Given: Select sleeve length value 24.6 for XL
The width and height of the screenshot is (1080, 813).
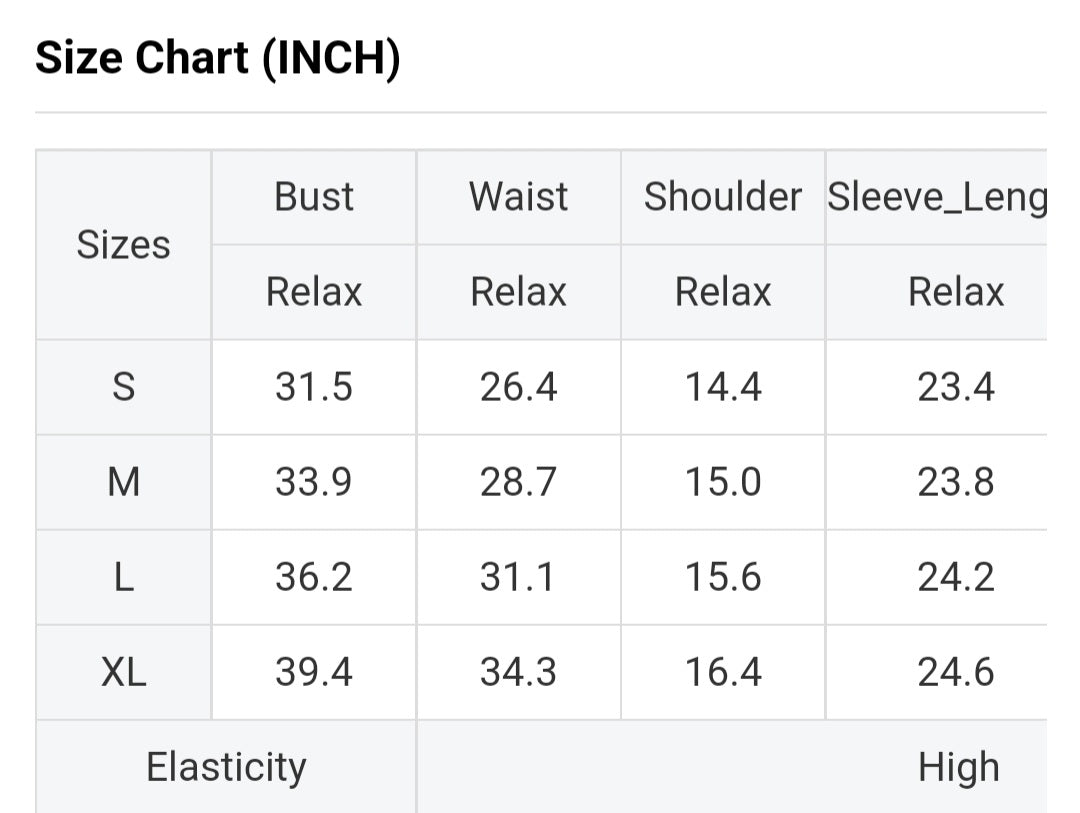Looking at the screenshot, I should click(x=956, y=672).
